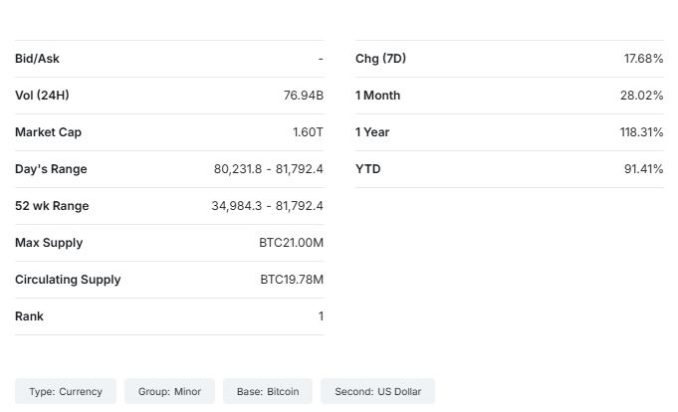Click the 76.94B volume value

click(x=303, y=96)
